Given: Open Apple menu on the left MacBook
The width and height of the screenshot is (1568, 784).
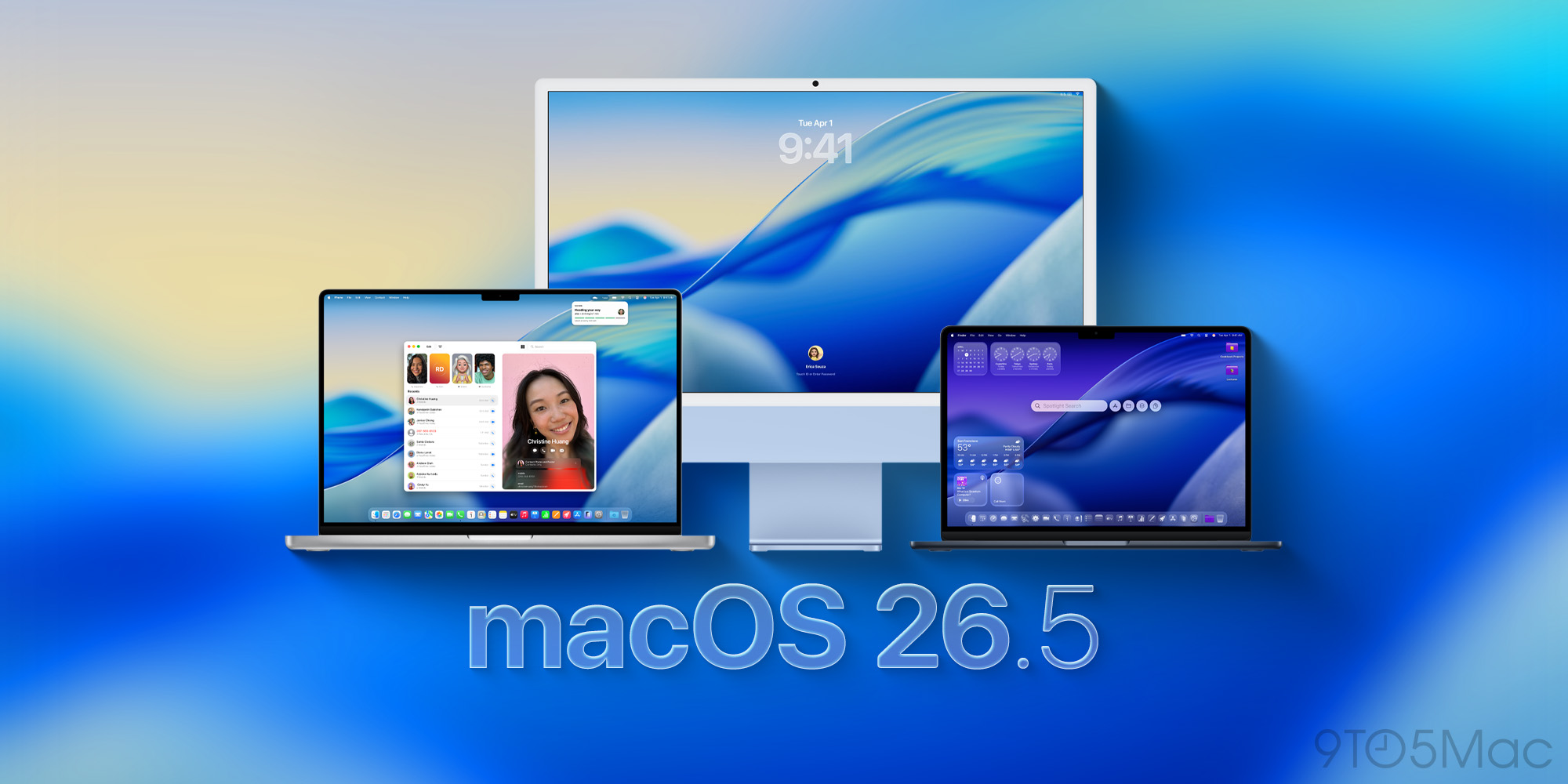Looking at the screenshot, I should click(328, 298).
